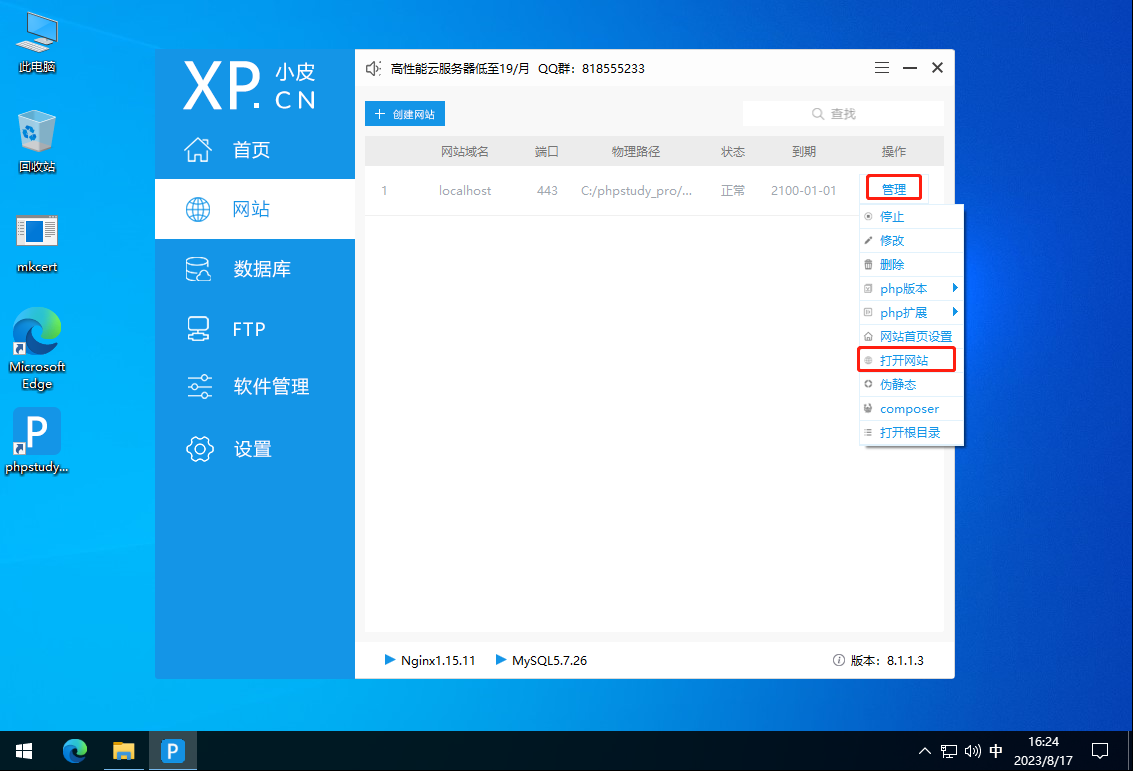Click the 2100-01-01 expiry cell

[x=803, y=190]
